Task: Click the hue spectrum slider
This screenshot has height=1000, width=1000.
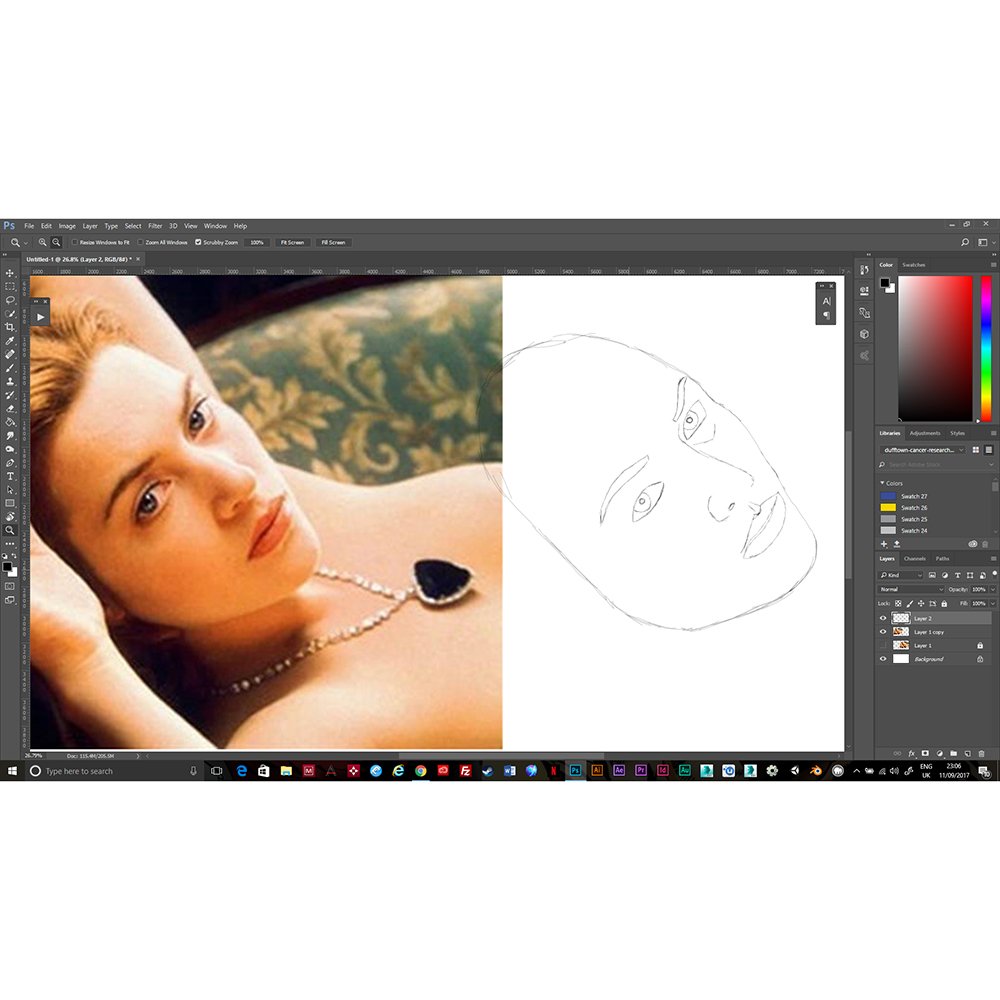Action: click(x=986, y=348)
